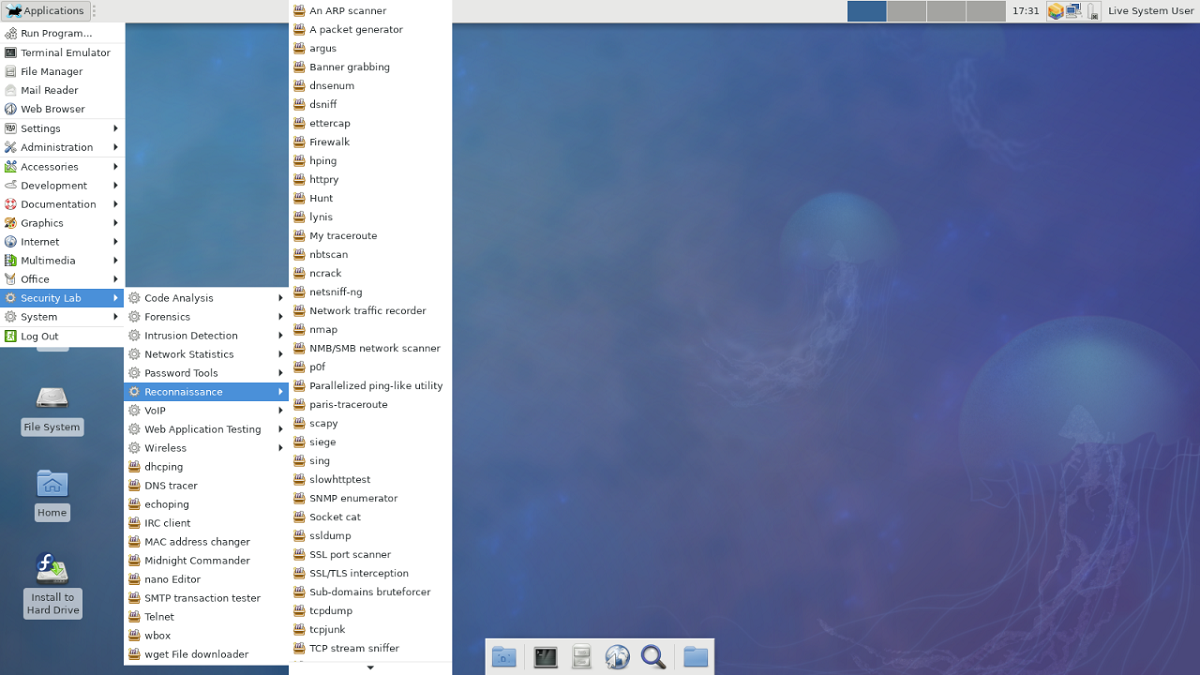This screenshot has height=675, width=1200.
Task: Launch Parallelized ping-like utility
Action: point(370,386)
